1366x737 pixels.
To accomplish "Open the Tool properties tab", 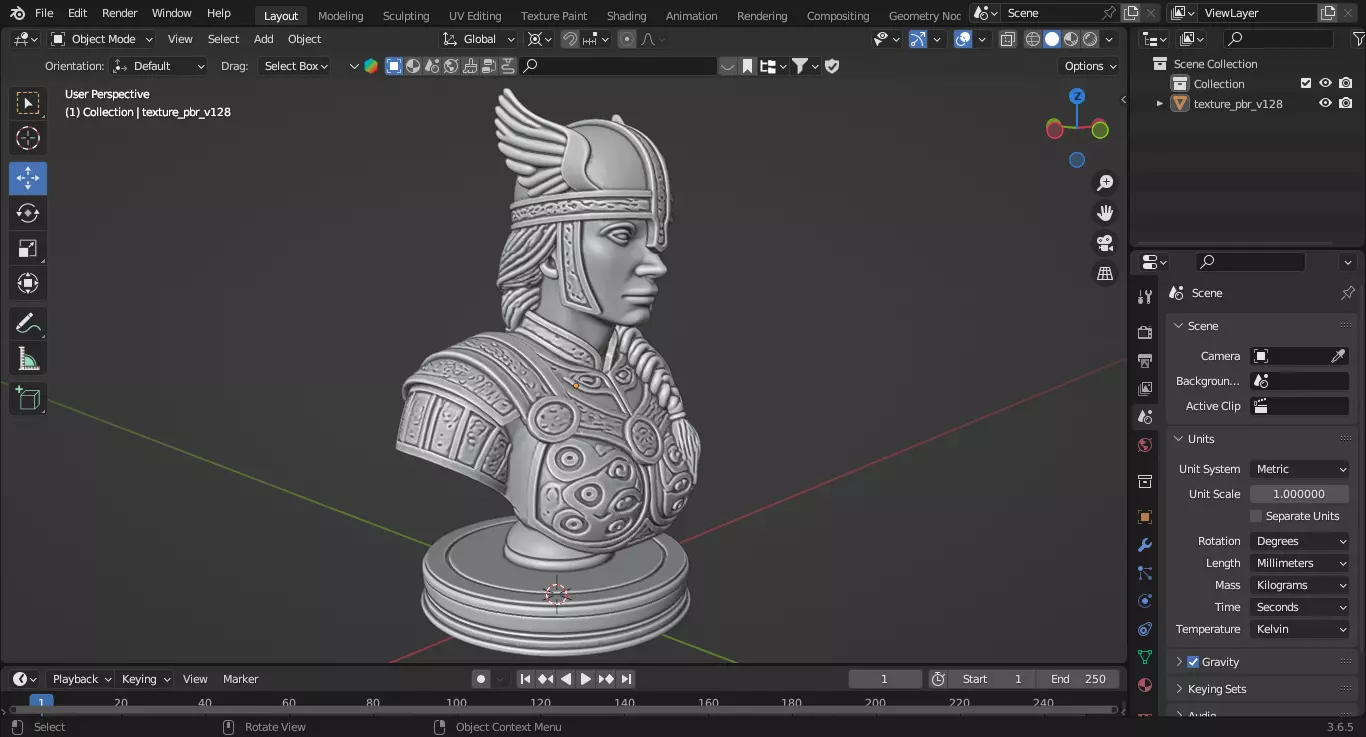I will 1145,297.
